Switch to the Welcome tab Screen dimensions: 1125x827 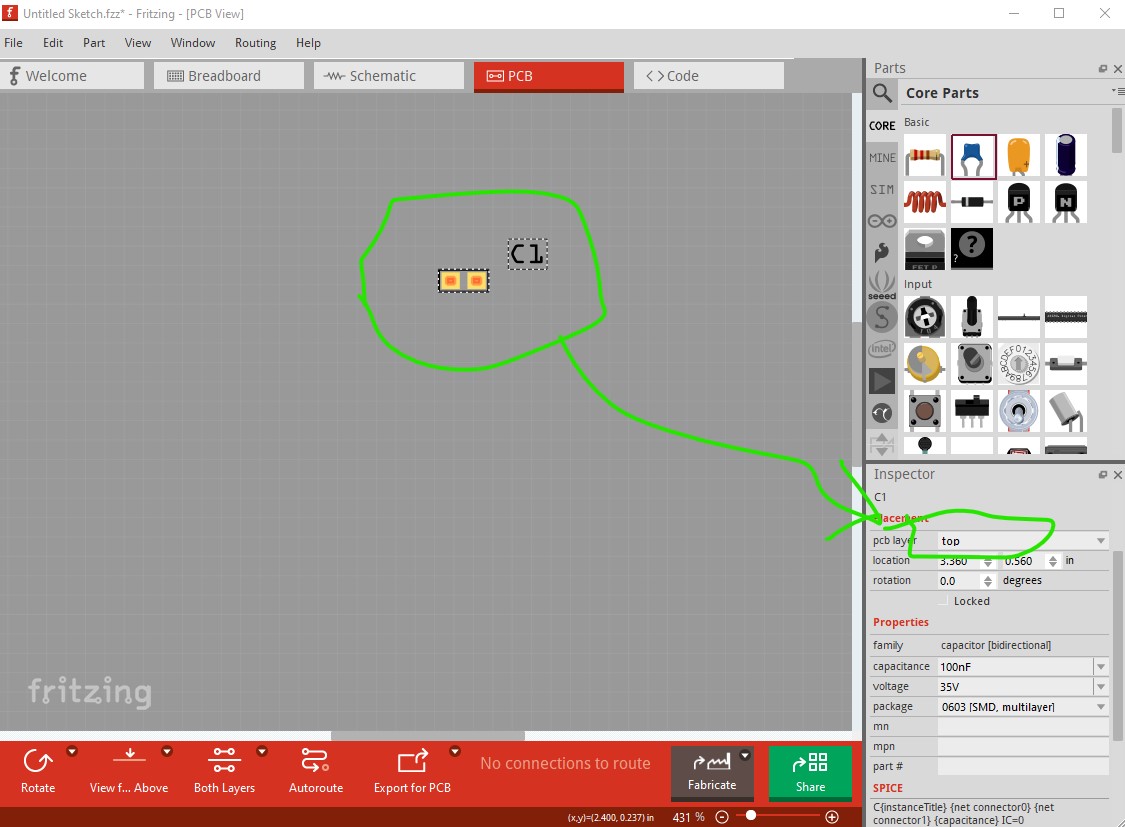coord(72,76)
